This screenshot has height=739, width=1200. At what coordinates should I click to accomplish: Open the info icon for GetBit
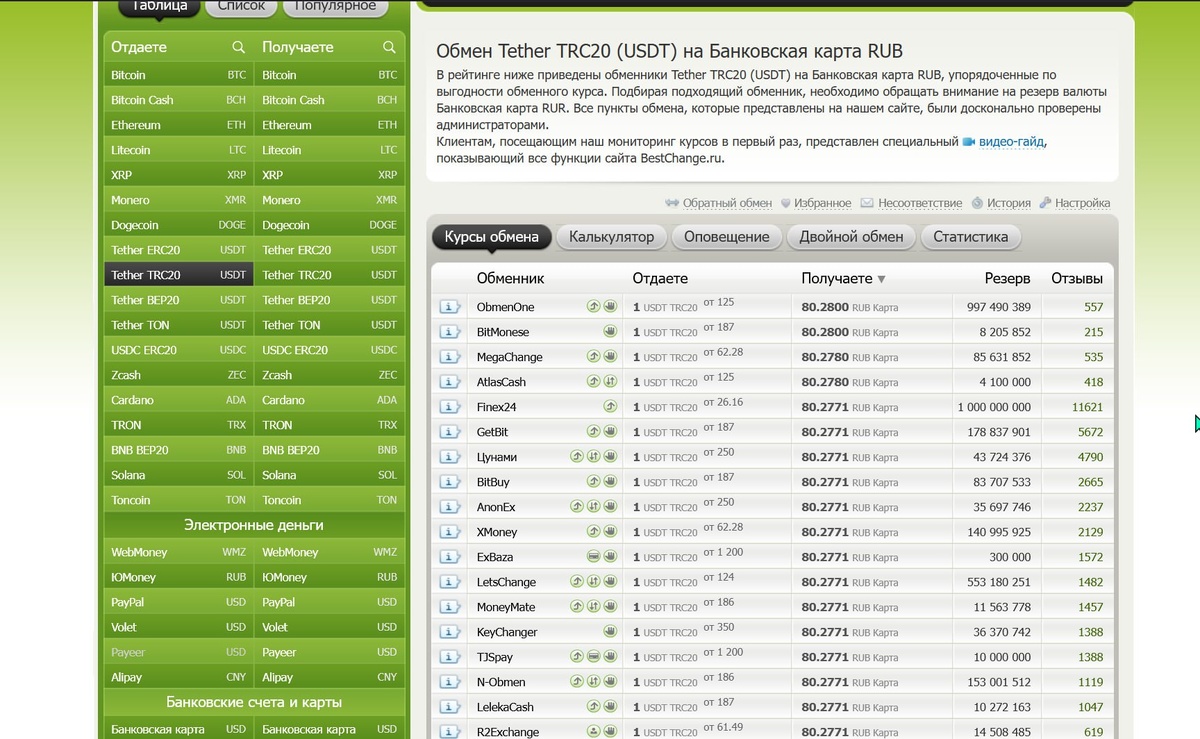coord(449,432)
